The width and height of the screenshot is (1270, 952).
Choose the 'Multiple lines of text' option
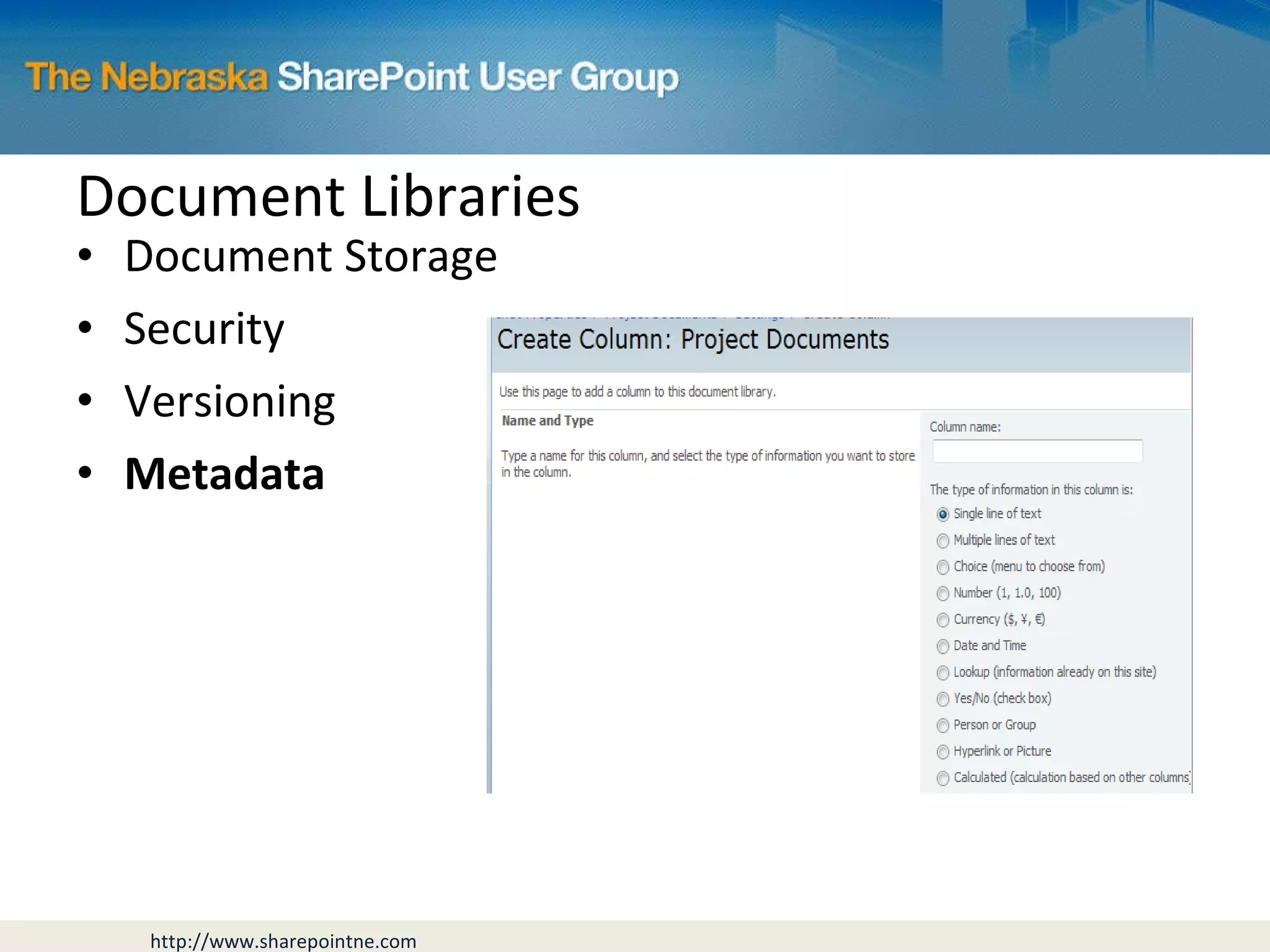coord(943,541)
